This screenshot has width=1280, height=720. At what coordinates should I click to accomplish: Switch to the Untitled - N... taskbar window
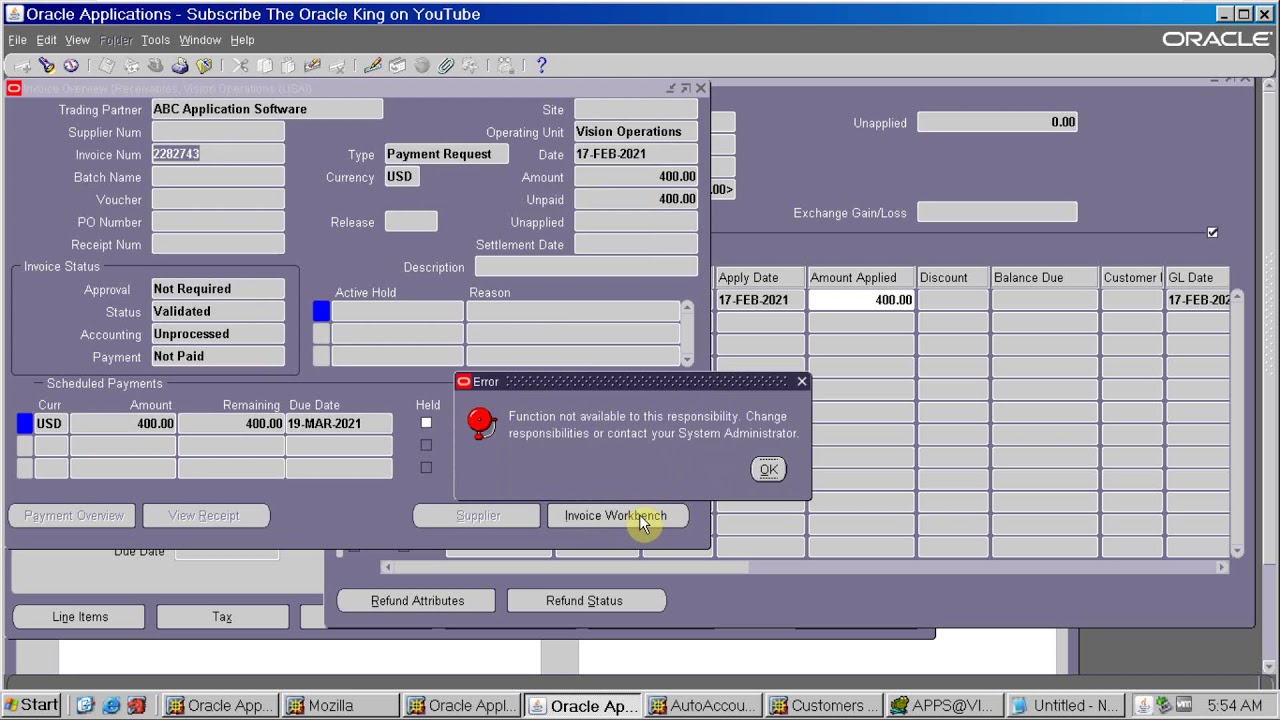click(x=1066, y=705)
